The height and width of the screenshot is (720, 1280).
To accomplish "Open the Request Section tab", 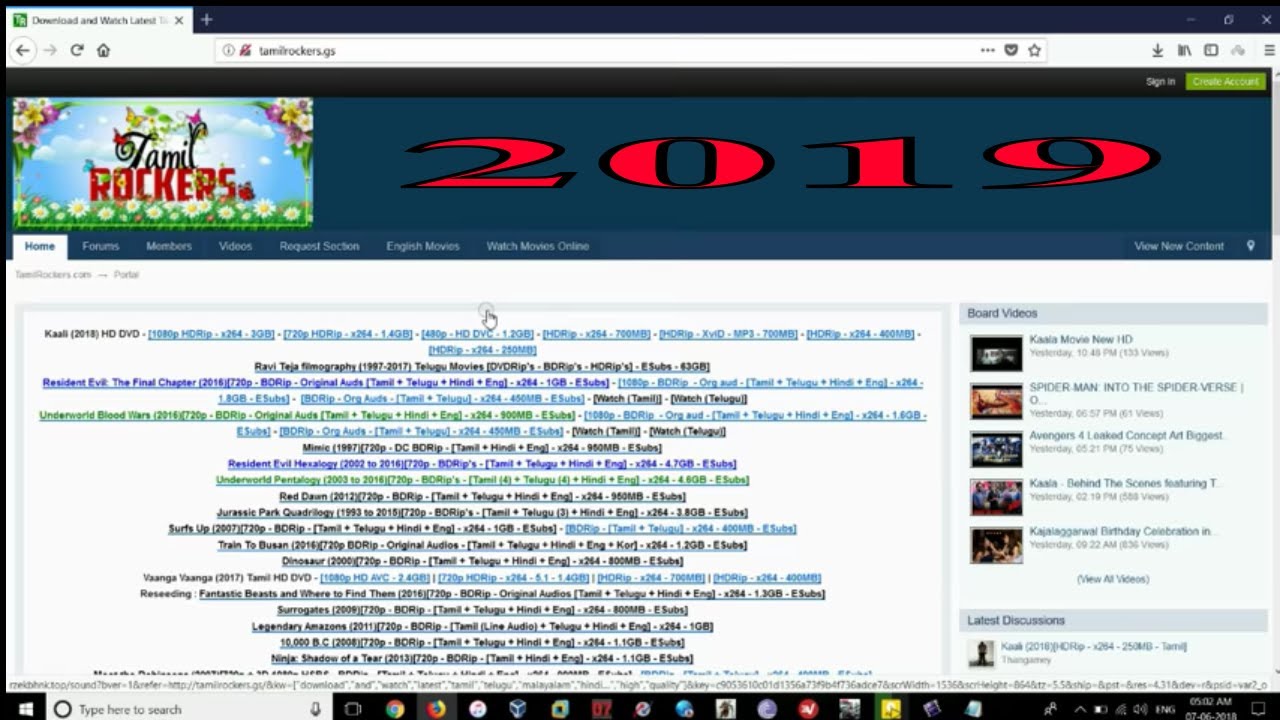I will point(319,246).
